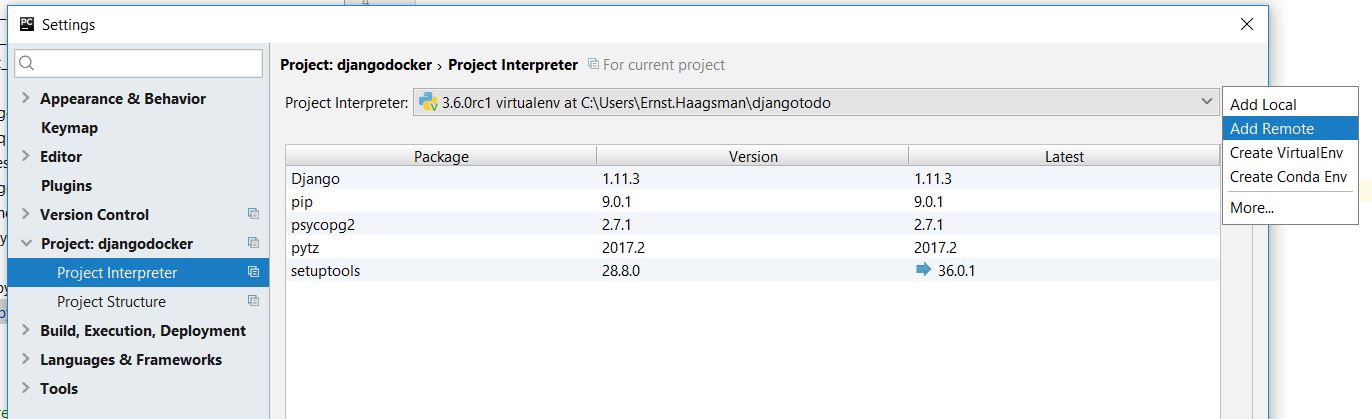
Task: Click the PyCharm icon in Settings title bar
Action: pos(27,23)
